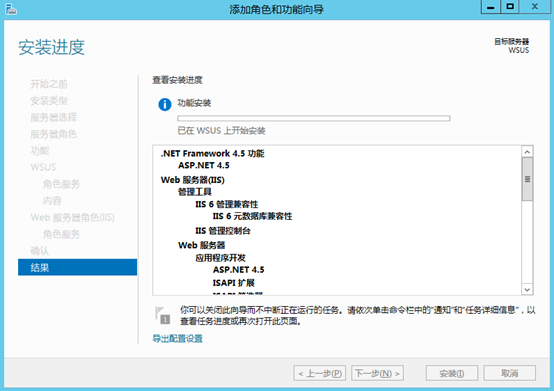
Task: Click the ISAPI 扩展 entry
Action: [x=234, y=283]
